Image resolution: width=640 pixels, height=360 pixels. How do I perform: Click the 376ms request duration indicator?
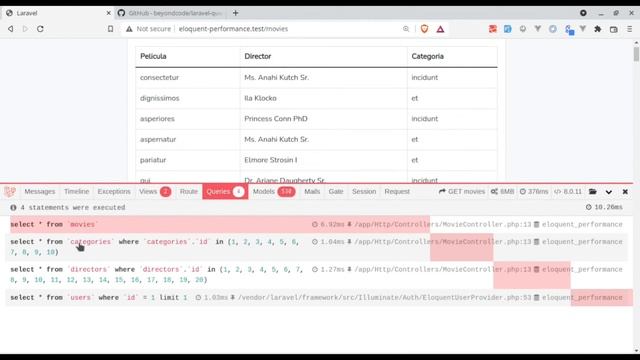(533, 191)
